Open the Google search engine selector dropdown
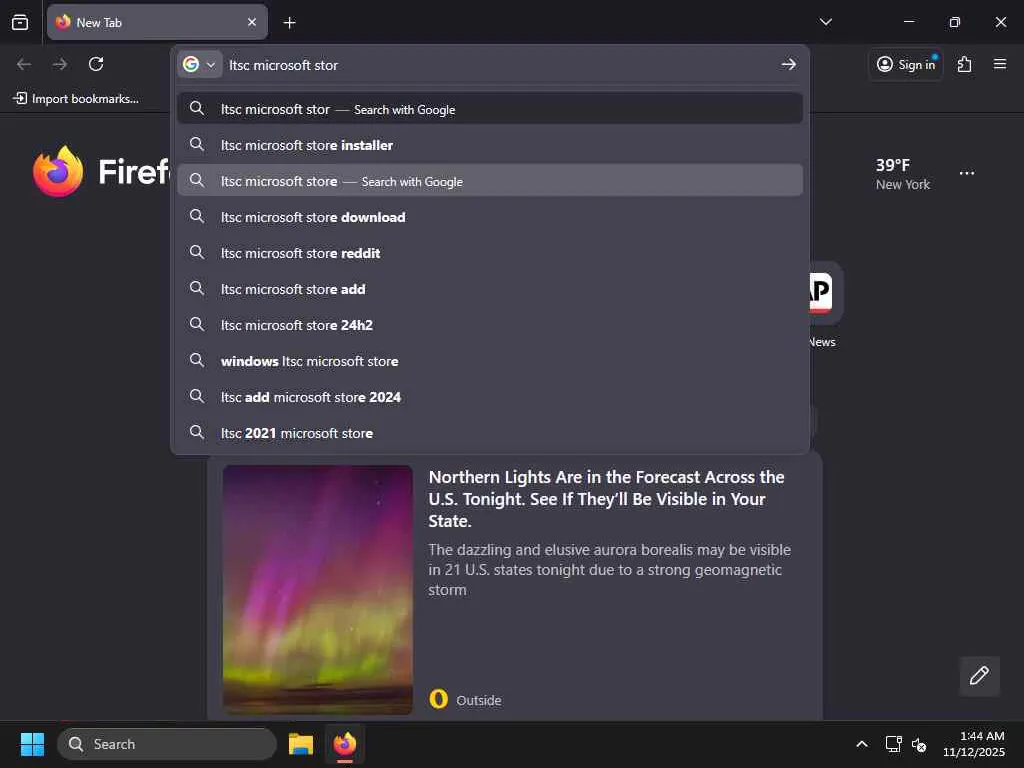 [x=199, y=65]
